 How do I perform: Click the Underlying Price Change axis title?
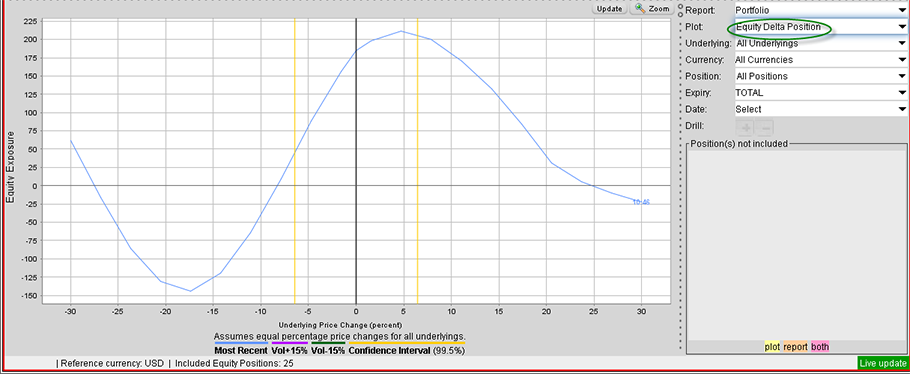click(x=340, y=325)
